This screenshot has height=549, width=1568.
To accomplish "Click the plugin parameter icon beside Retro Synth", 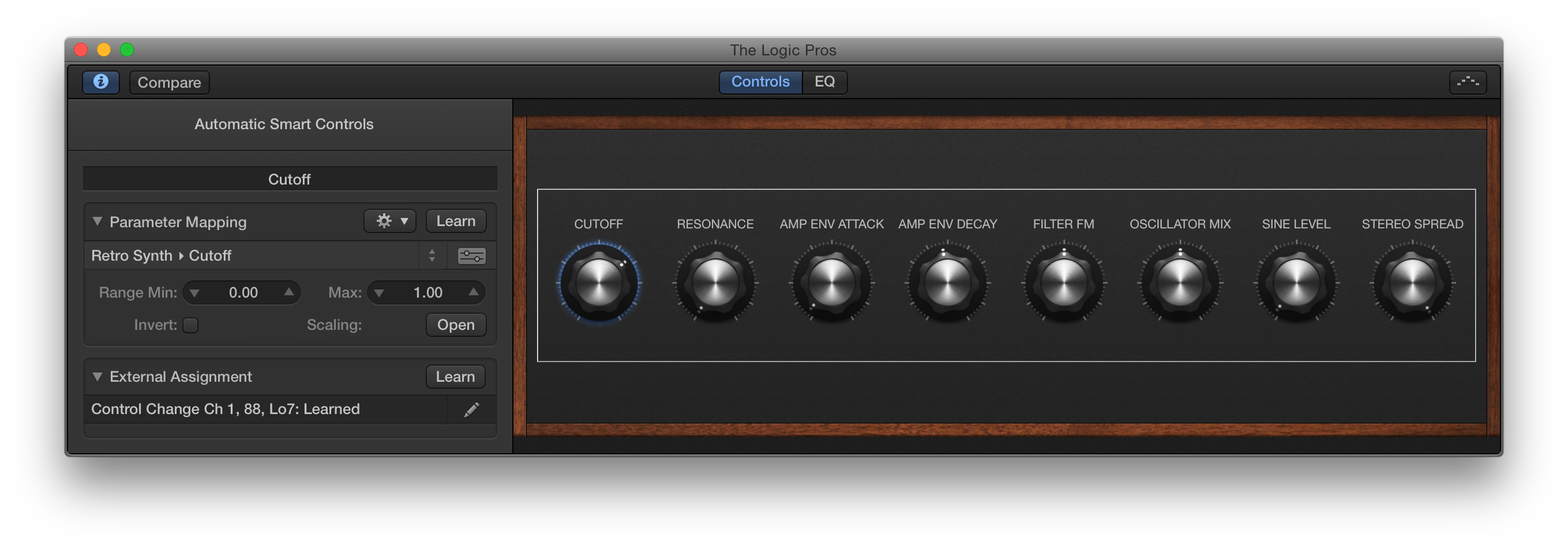I will pos(472,255).
